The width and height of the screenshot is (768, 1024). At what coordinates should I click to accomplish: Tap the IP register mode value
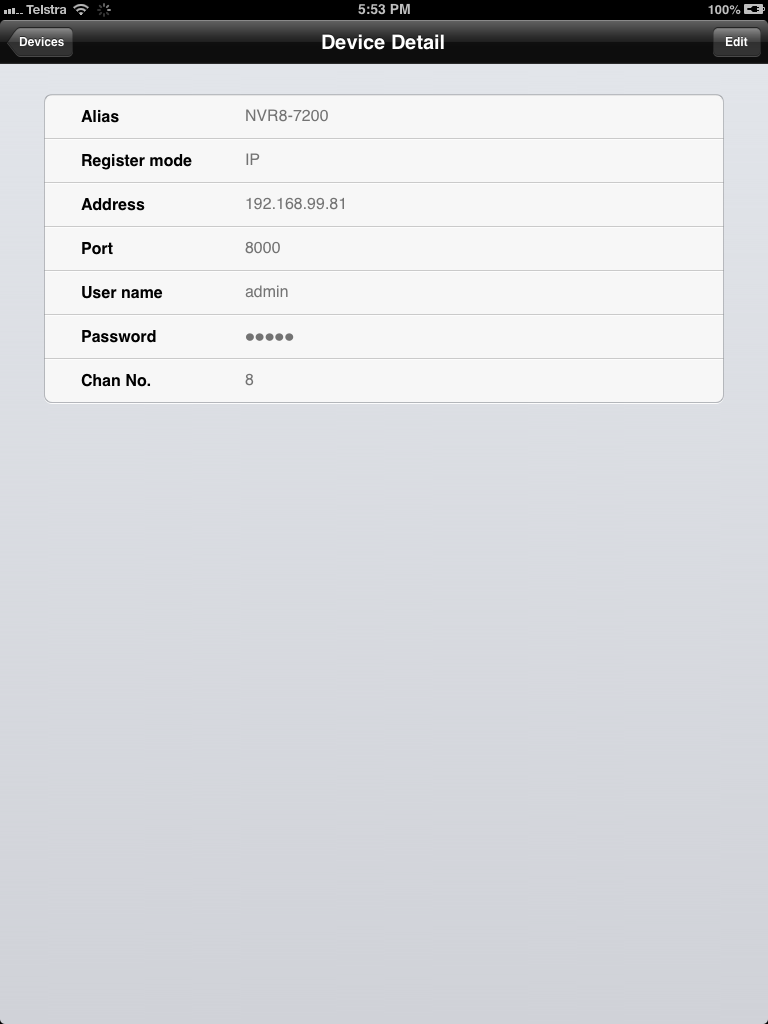click(252, 159)
